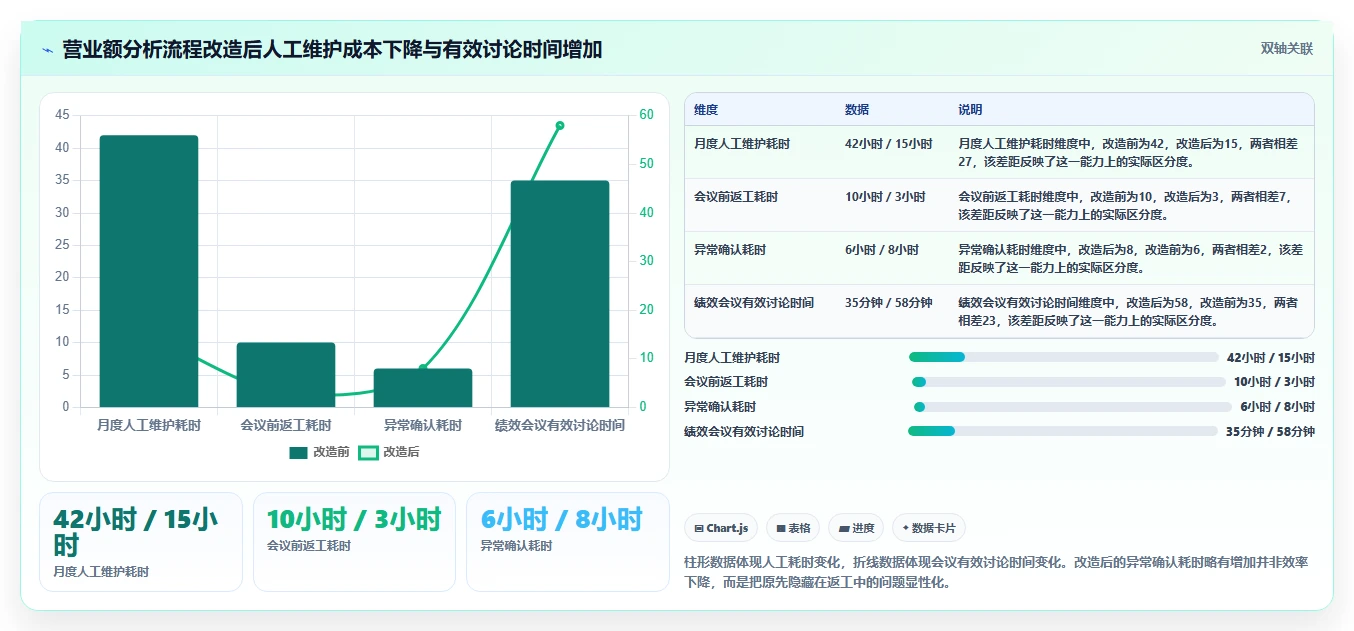Click x-axis label 绩效会议有效讨论时间
This screenshot has height=631, width=1354.
coord(560,425)
